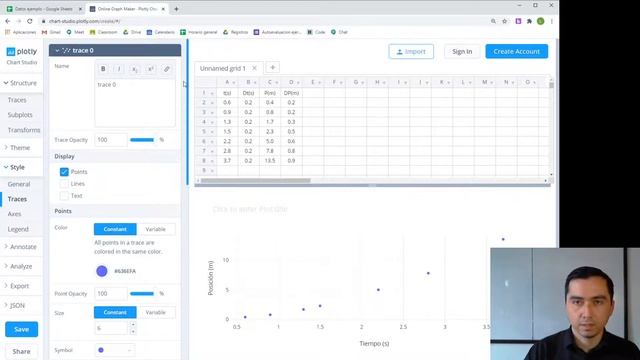The width and height of the screenshot is (640, 360).
Task: Open a new browser tab
Action: point(176,9)
